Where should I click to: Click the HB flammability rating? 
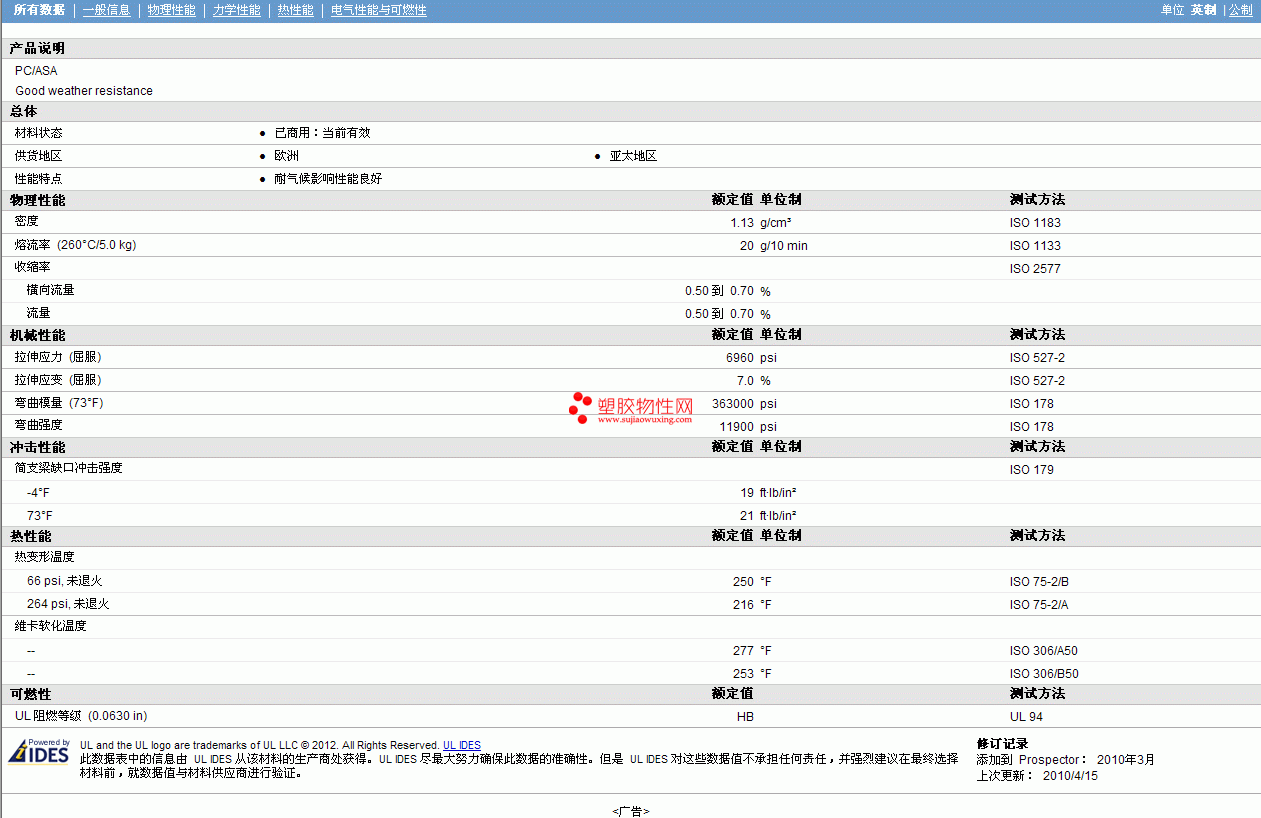(x=745, y=717)
